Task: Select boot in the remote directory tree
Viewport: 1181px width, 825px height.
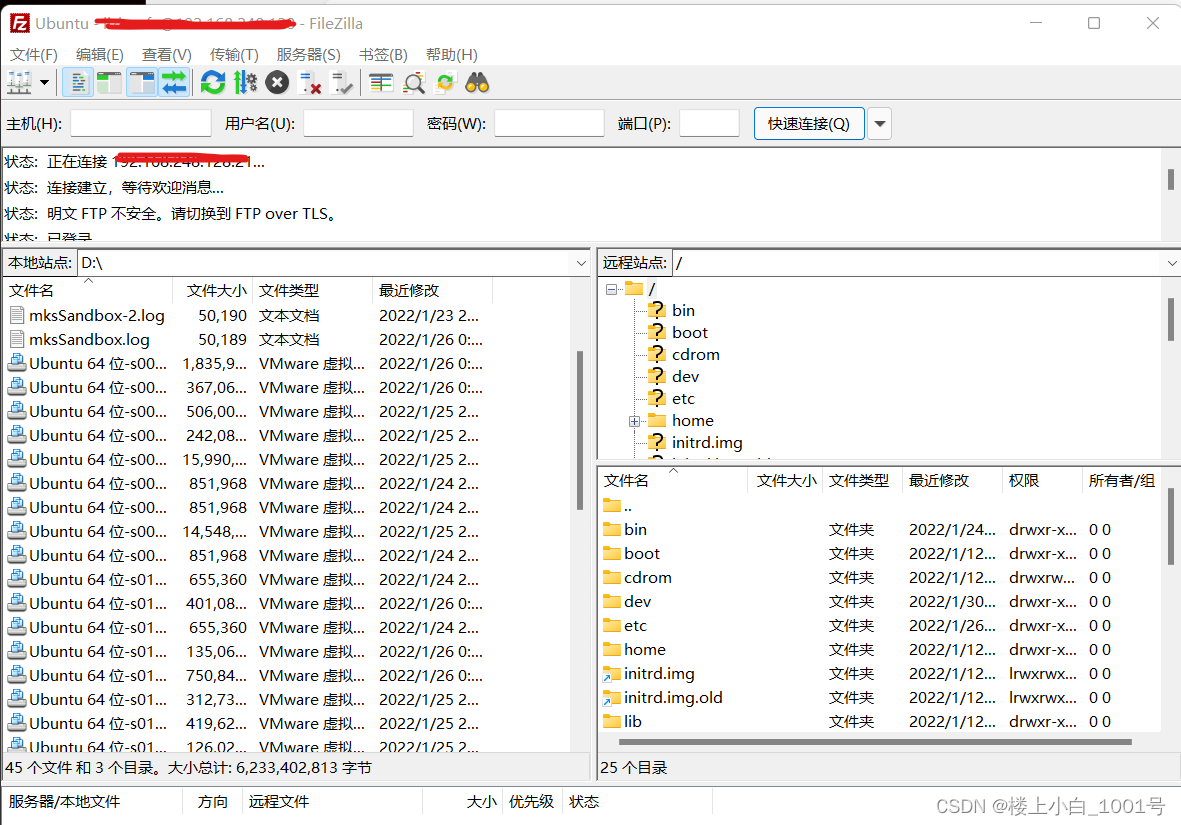Action: [690, 332]
